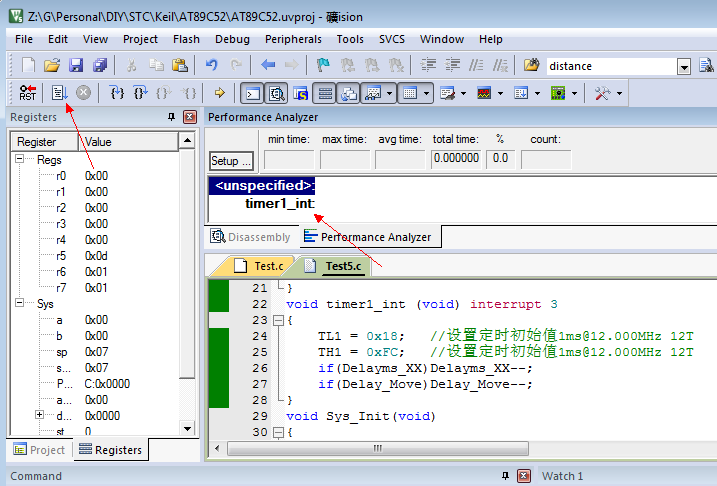Viewport: 717px width, 486px height.
Task: Toggle the Registers Window button
Action: pos(325,93)
